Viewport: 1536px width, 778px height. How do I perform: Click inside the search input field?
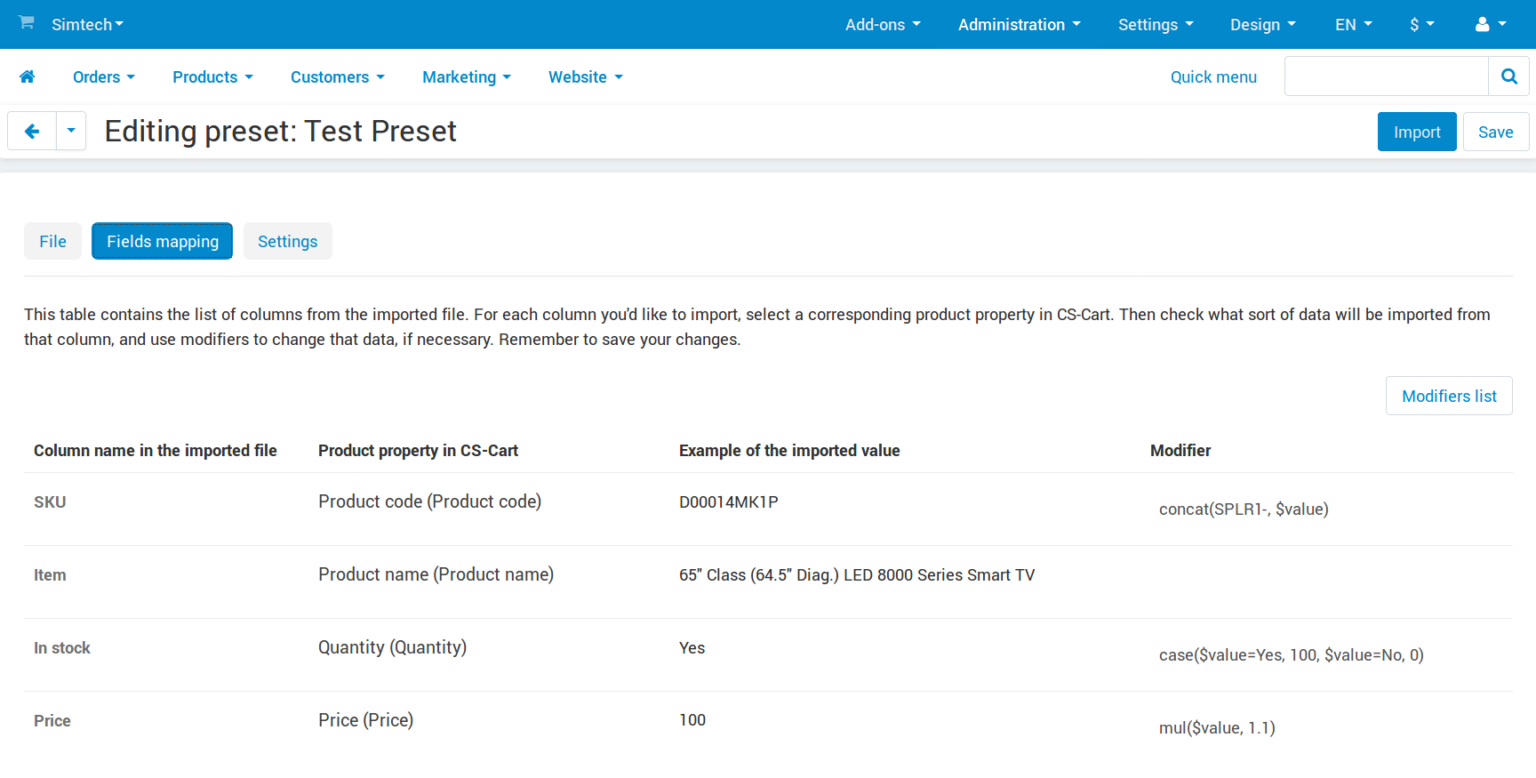[1385, 76]
